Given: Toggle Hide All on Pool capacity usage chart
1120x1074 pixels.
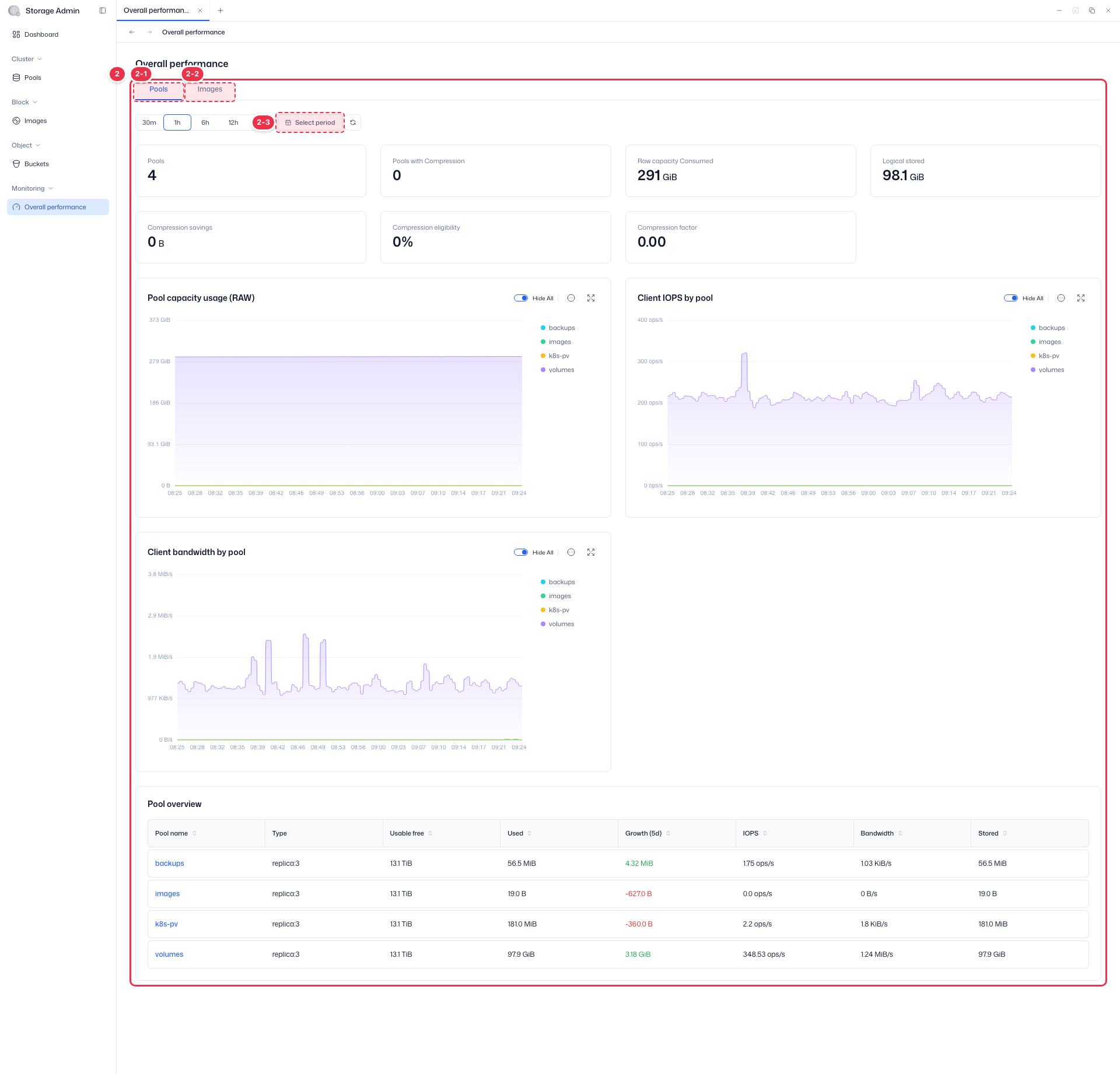Looking at the screenshot, I should tap(521, 298).
